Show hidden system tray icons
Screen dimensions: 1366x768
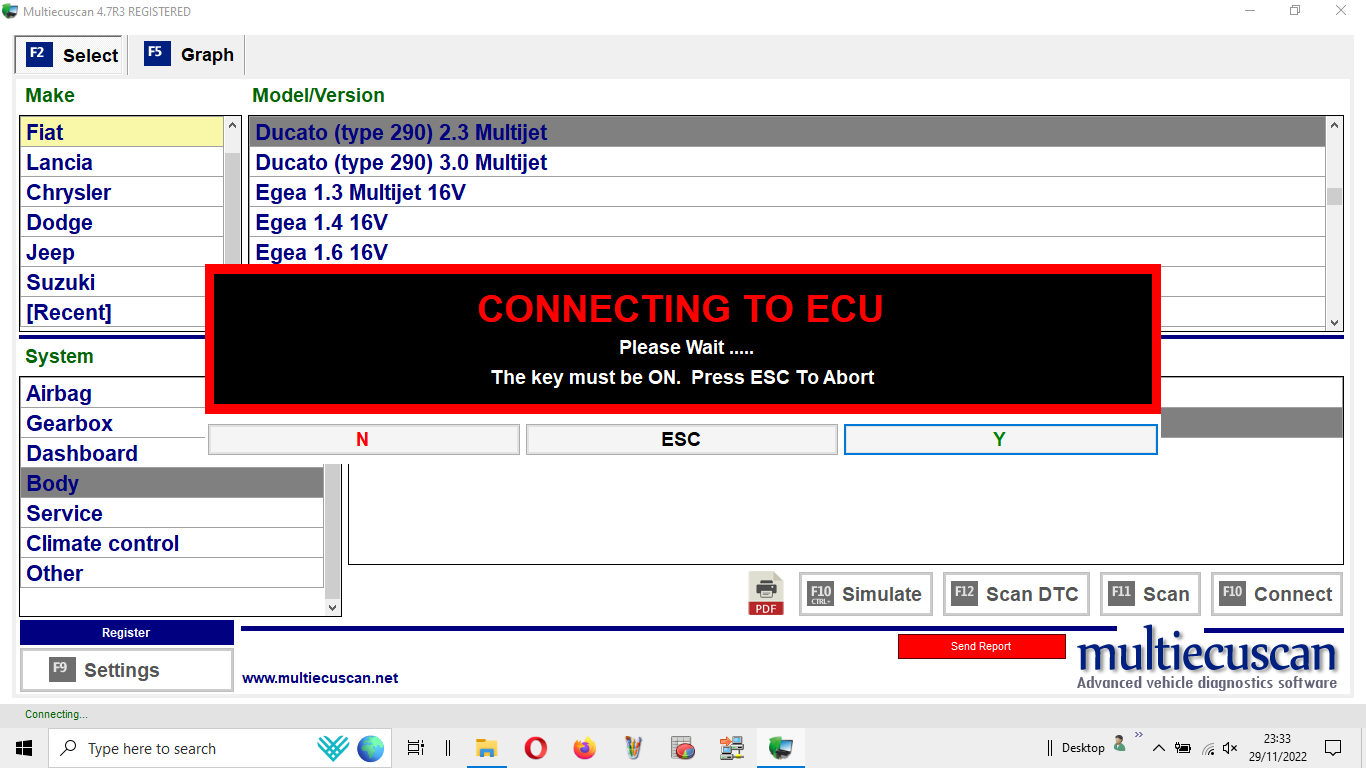point(1159,748)
